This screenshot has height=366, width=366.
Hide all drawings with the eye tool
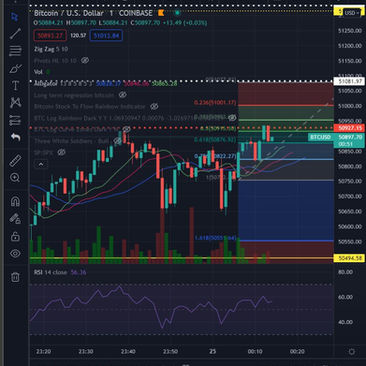[15, 254]
